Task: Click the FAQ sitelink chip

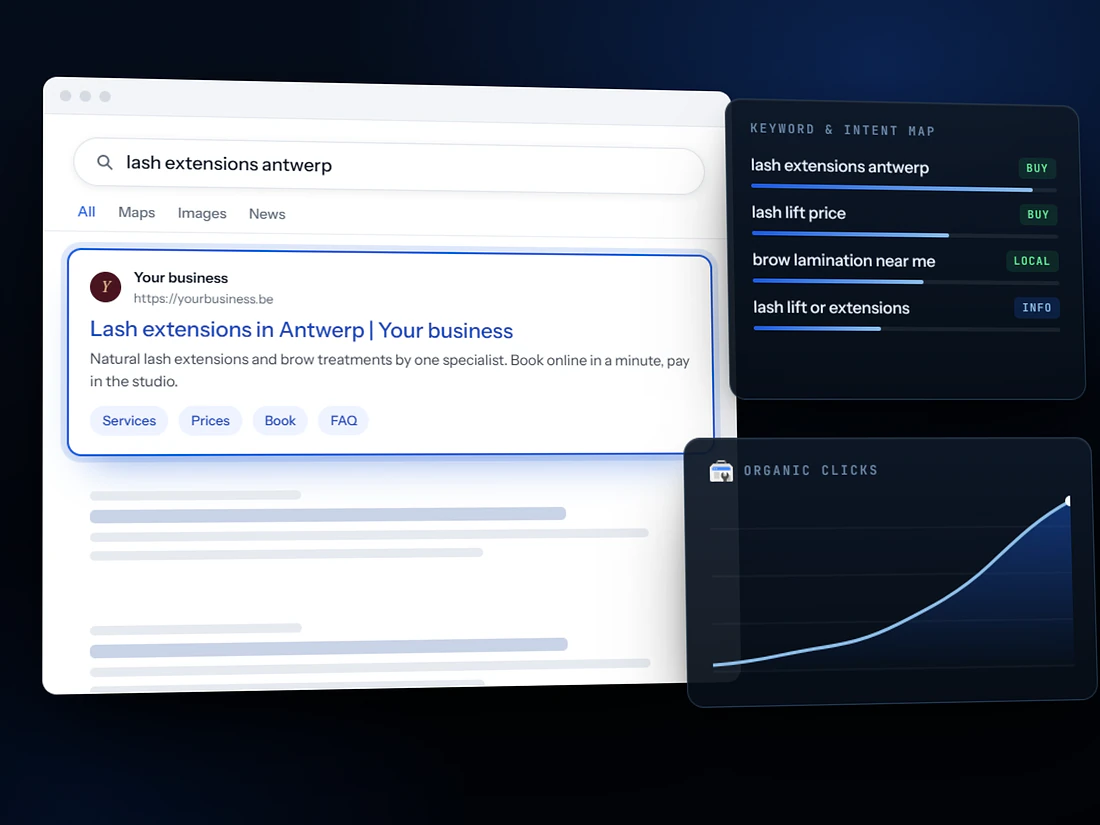Action: (344, 421)
